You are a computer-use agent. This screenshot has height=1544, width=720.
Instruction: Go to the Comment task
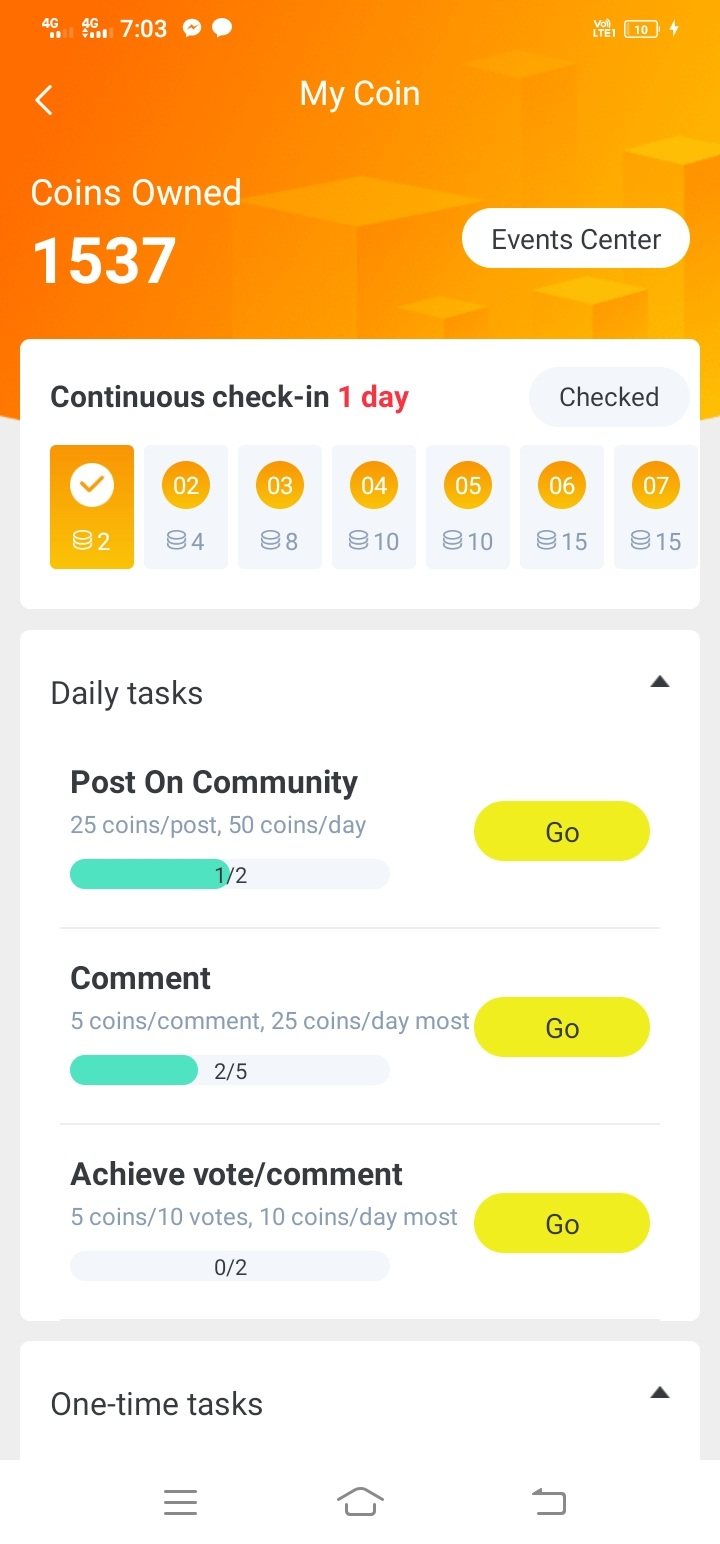tap(562, 1027)
